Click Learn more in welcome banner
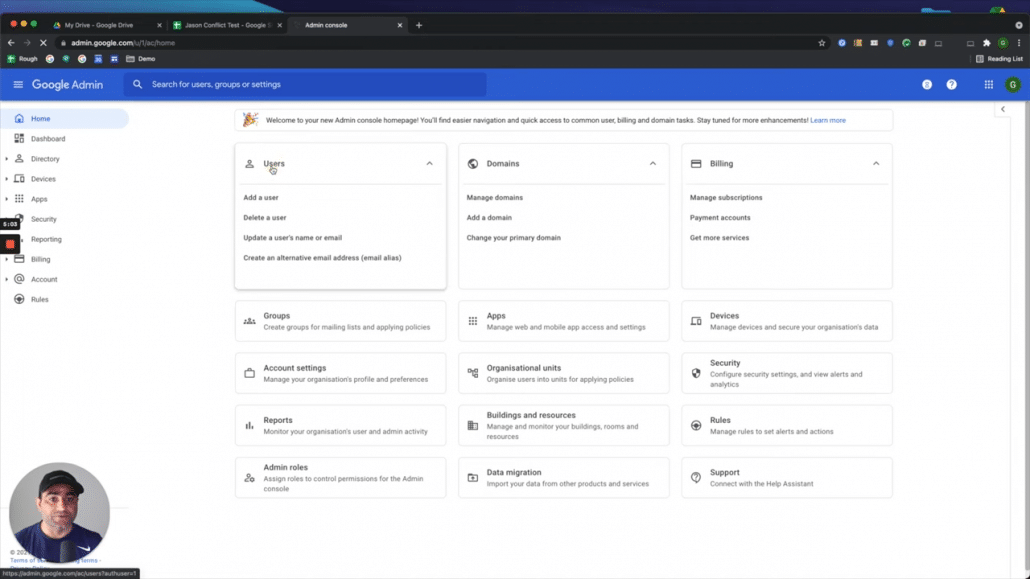 click(x=828, y=120)
